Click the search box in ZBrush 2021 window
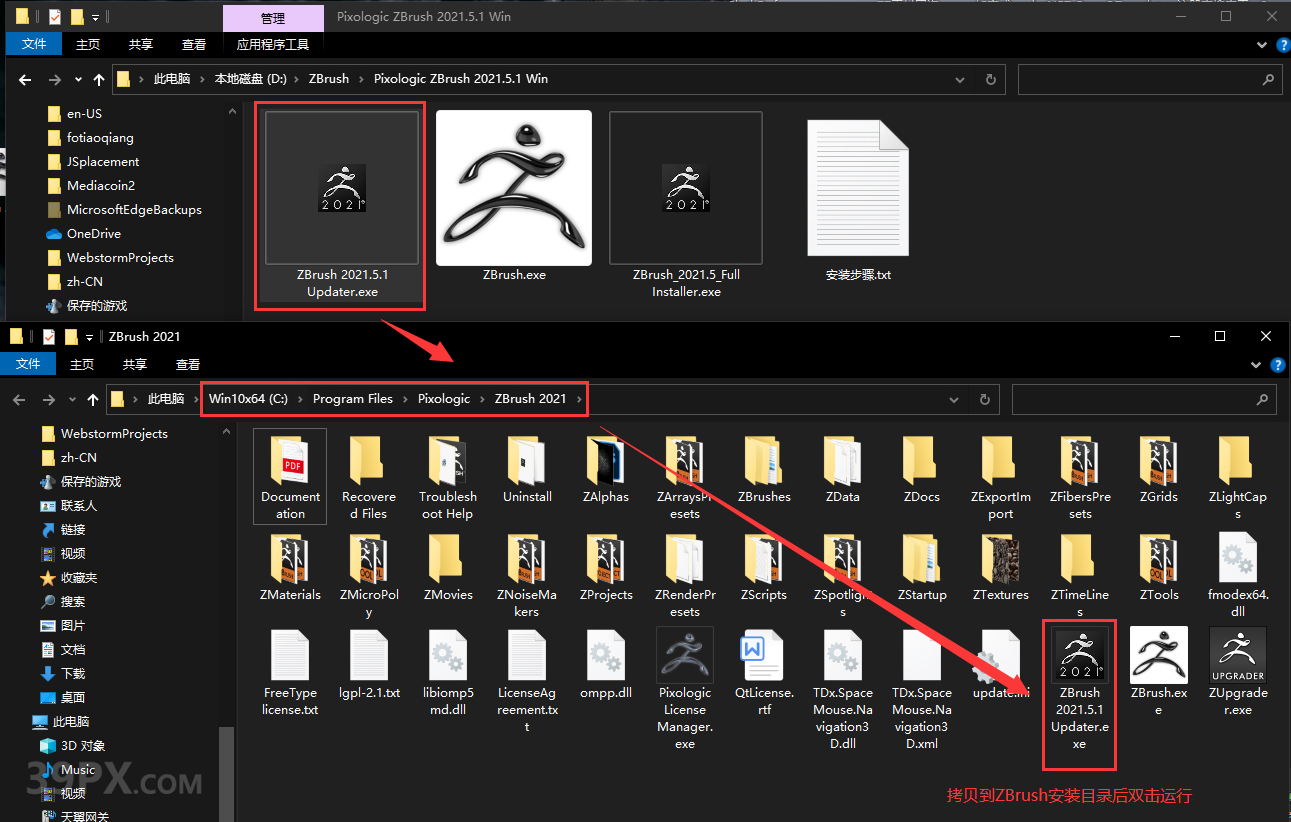 pos(1144,399)
